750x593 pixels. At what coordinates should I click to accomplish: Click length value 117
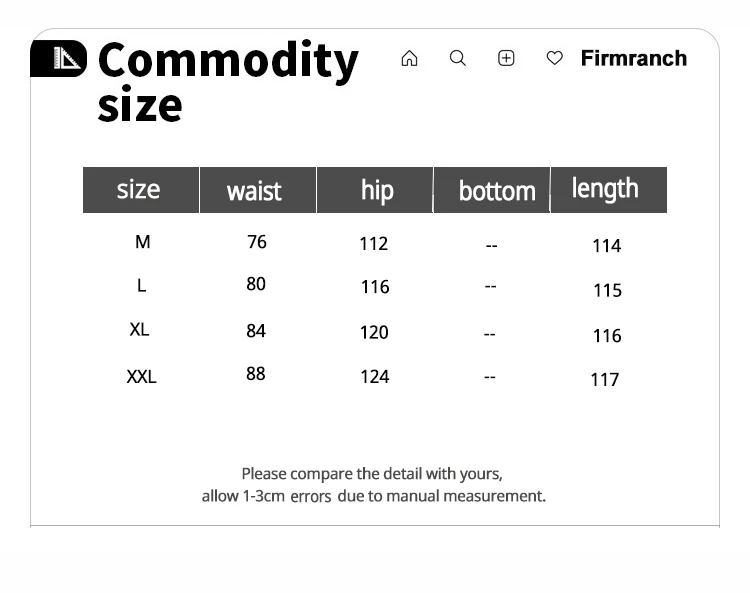pyautogui.click(x=605, y=380)
